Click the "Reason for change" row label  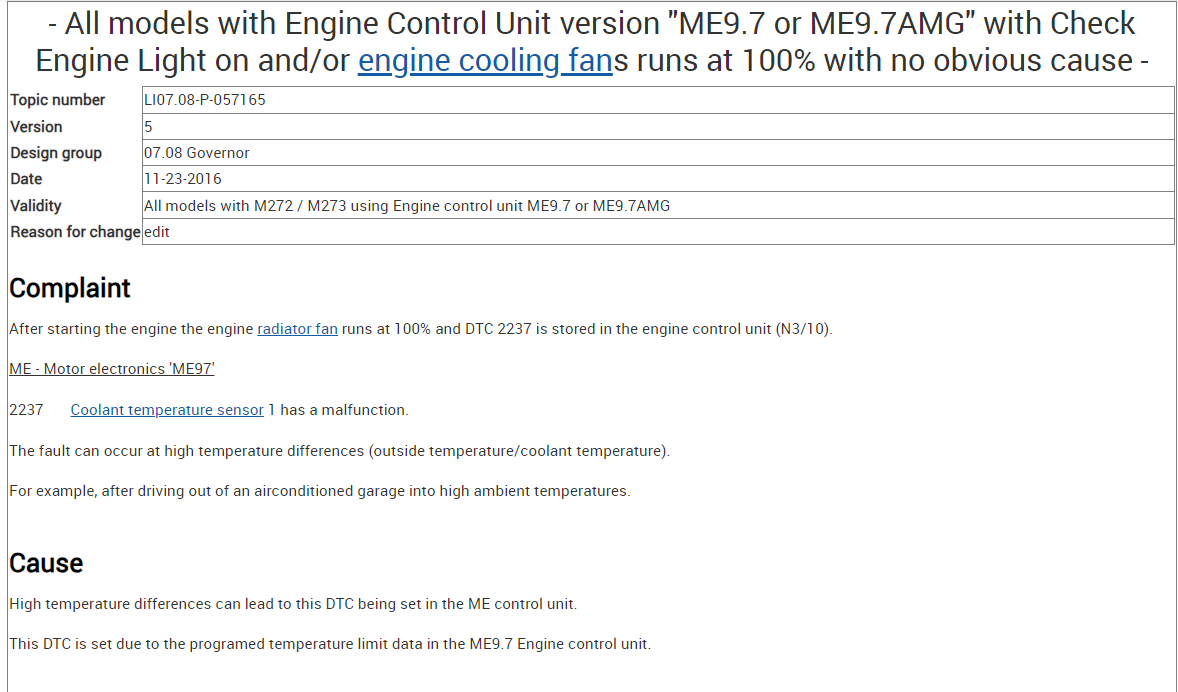pos(75,232)
